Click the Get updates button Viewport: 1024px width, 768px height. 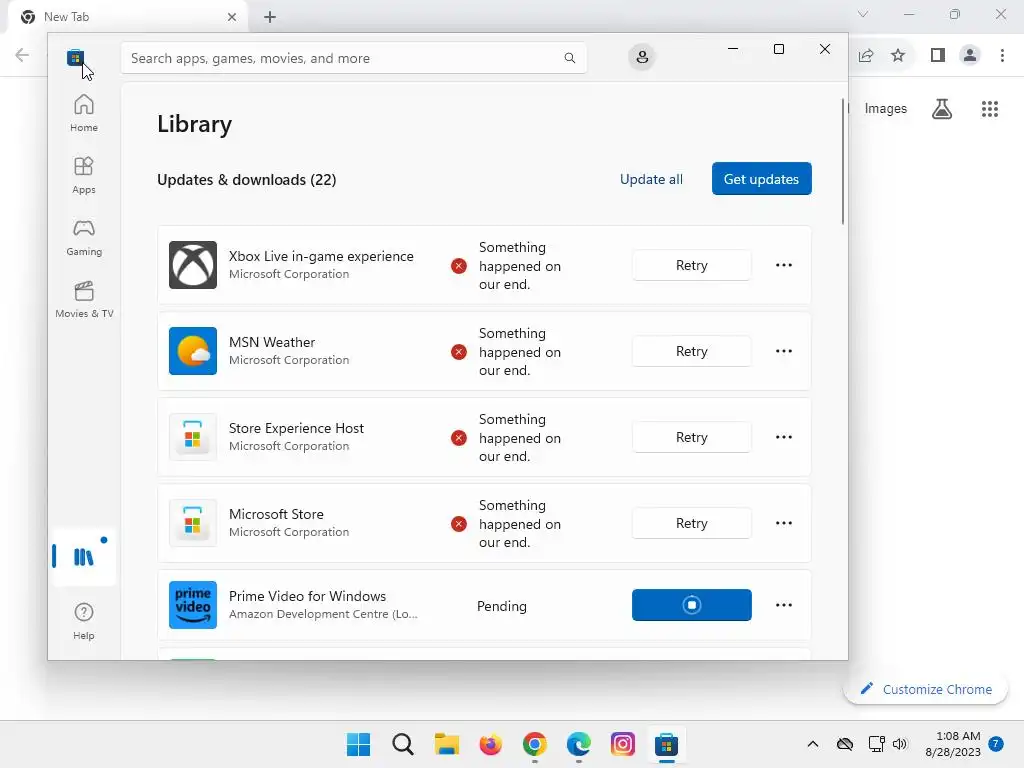761,179
